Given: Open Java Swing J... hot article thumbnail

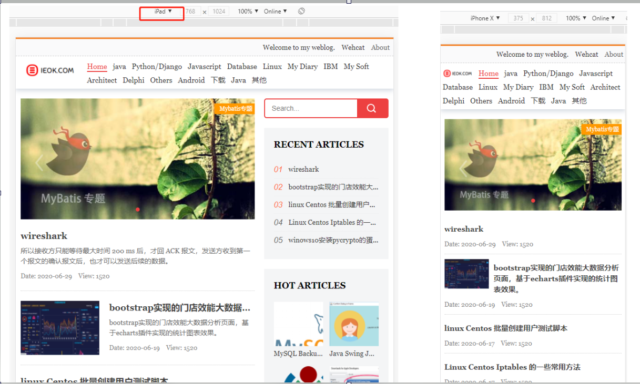Looking at the screenshot, I should click(354, 324).
